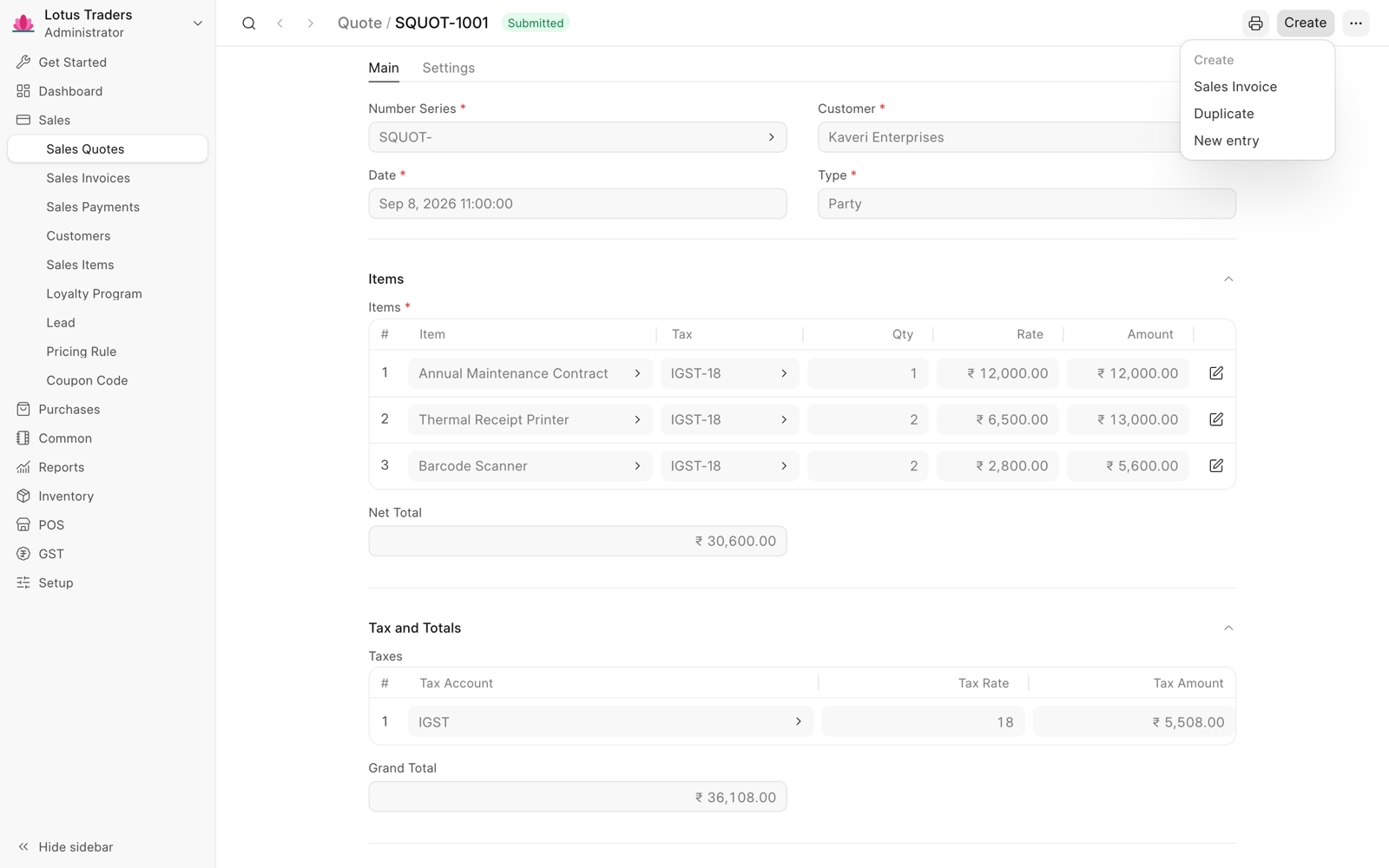Viewport: 1389px width, 868px height.
Task: Click the Quote breadcrumb
Action: 359,23
